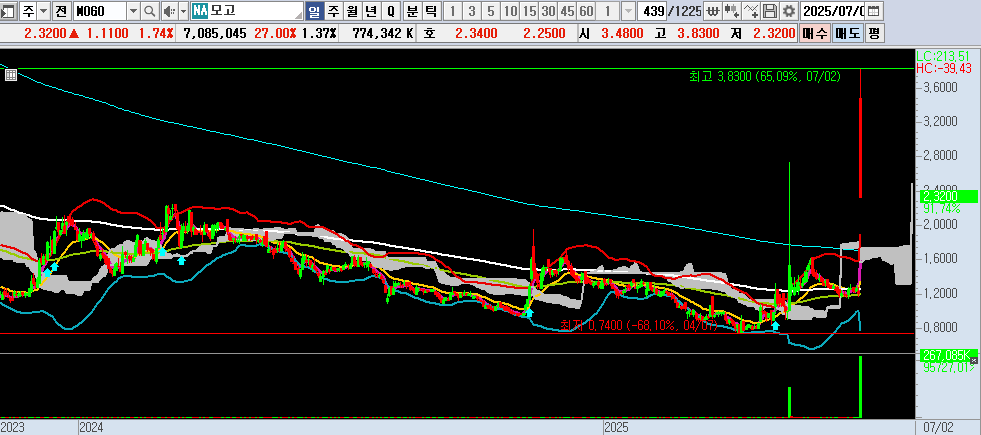981x435 pixels.
Task: Click the 최고 3.8300 high price label
Action: click(x=764, y=76)
